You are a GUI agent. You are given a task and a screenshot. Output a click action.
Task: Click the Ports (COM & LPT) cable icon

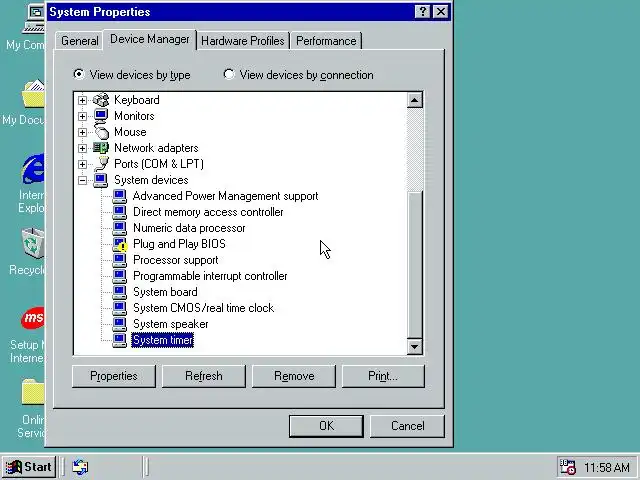pyautogui.click(x=101, y=164)
